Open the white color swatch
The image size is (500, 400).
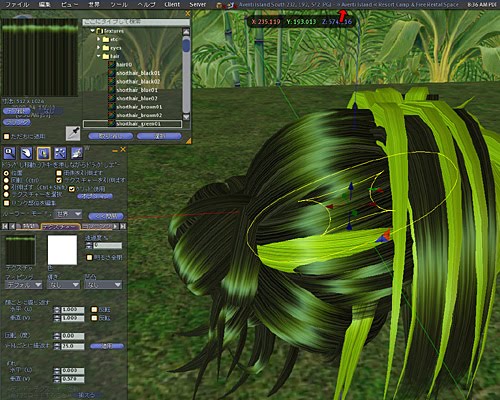(62, 250)
